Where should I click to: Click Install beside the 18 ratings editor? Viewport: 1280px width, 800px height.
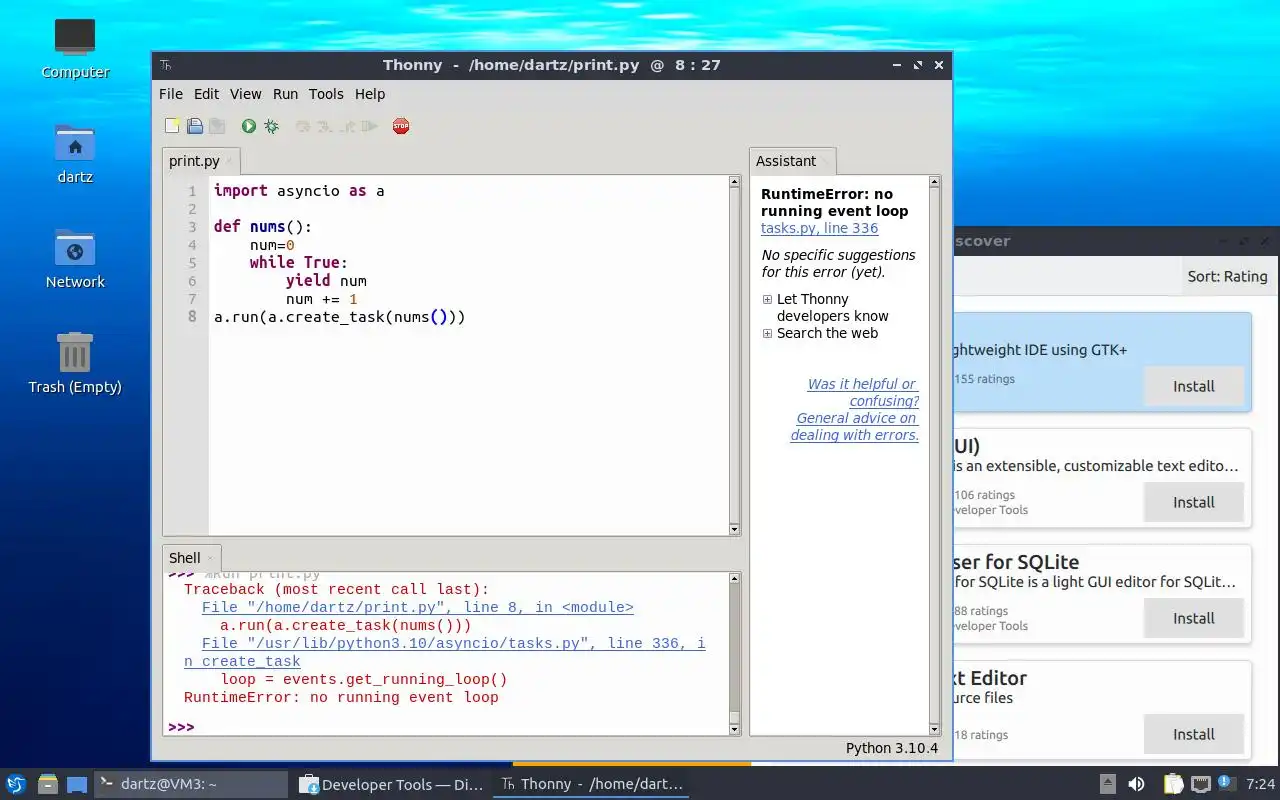point(1194,734)
